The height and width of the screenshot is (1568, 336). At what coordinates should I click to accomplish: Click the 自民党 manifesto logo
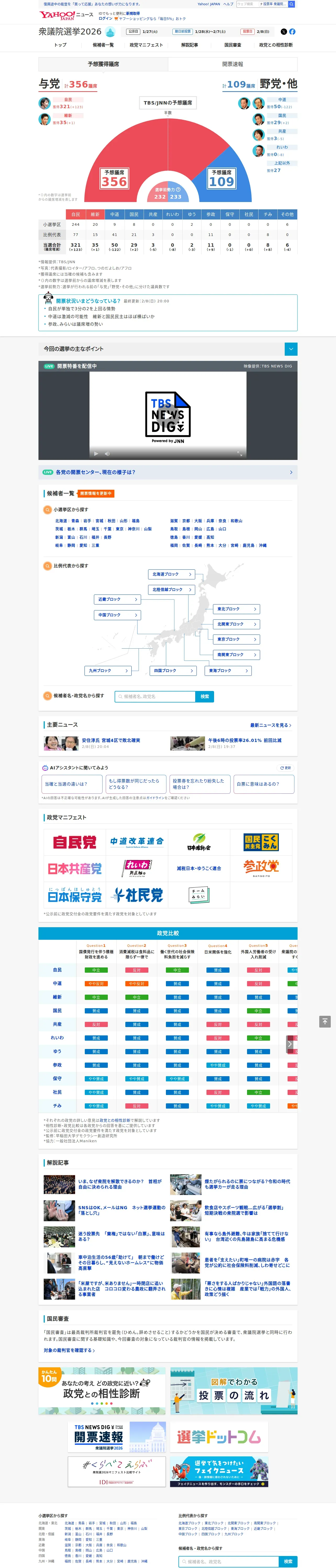point(74,843)
